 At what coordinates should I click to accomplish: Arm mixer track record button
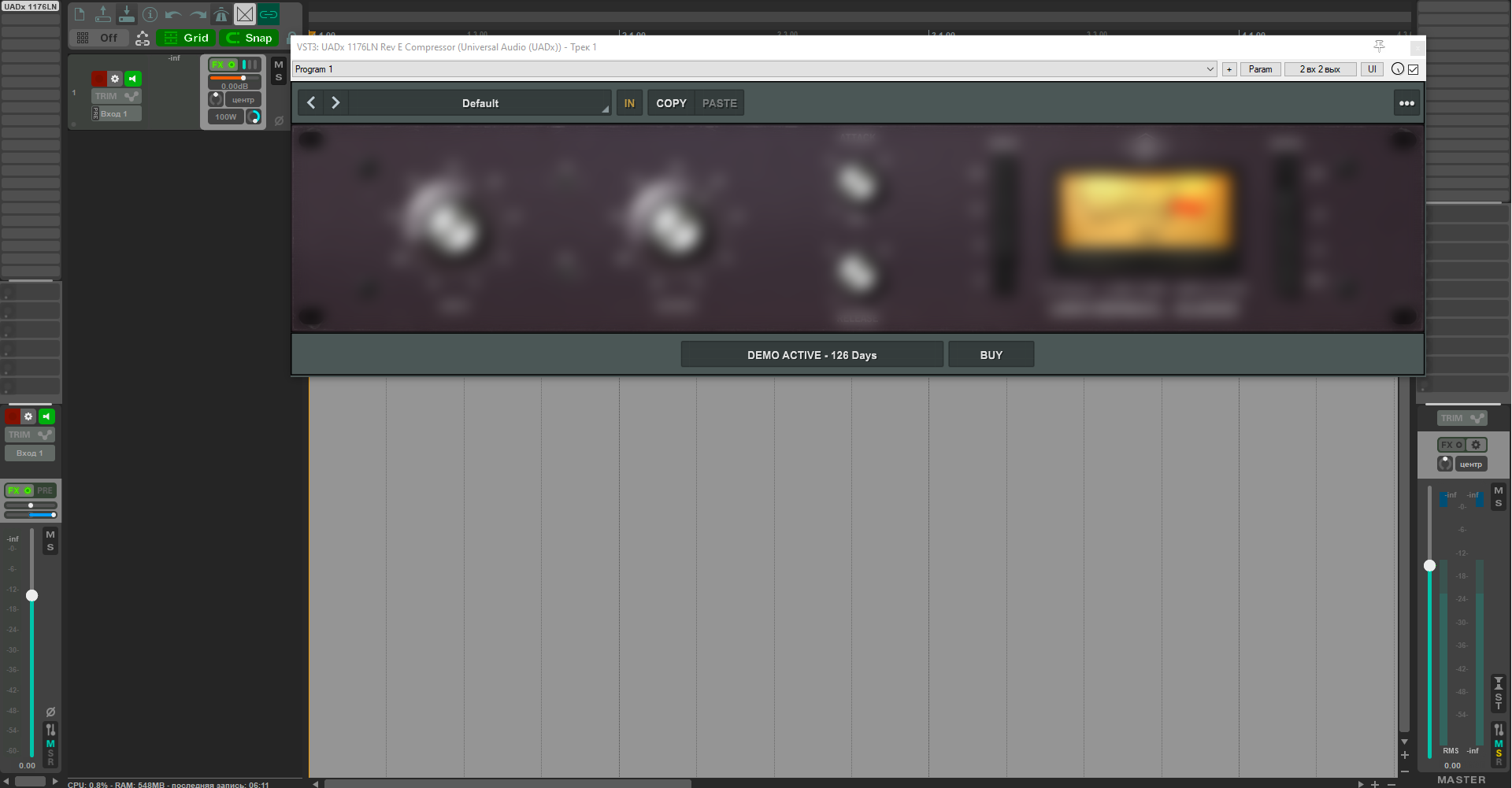pos(13,416)
